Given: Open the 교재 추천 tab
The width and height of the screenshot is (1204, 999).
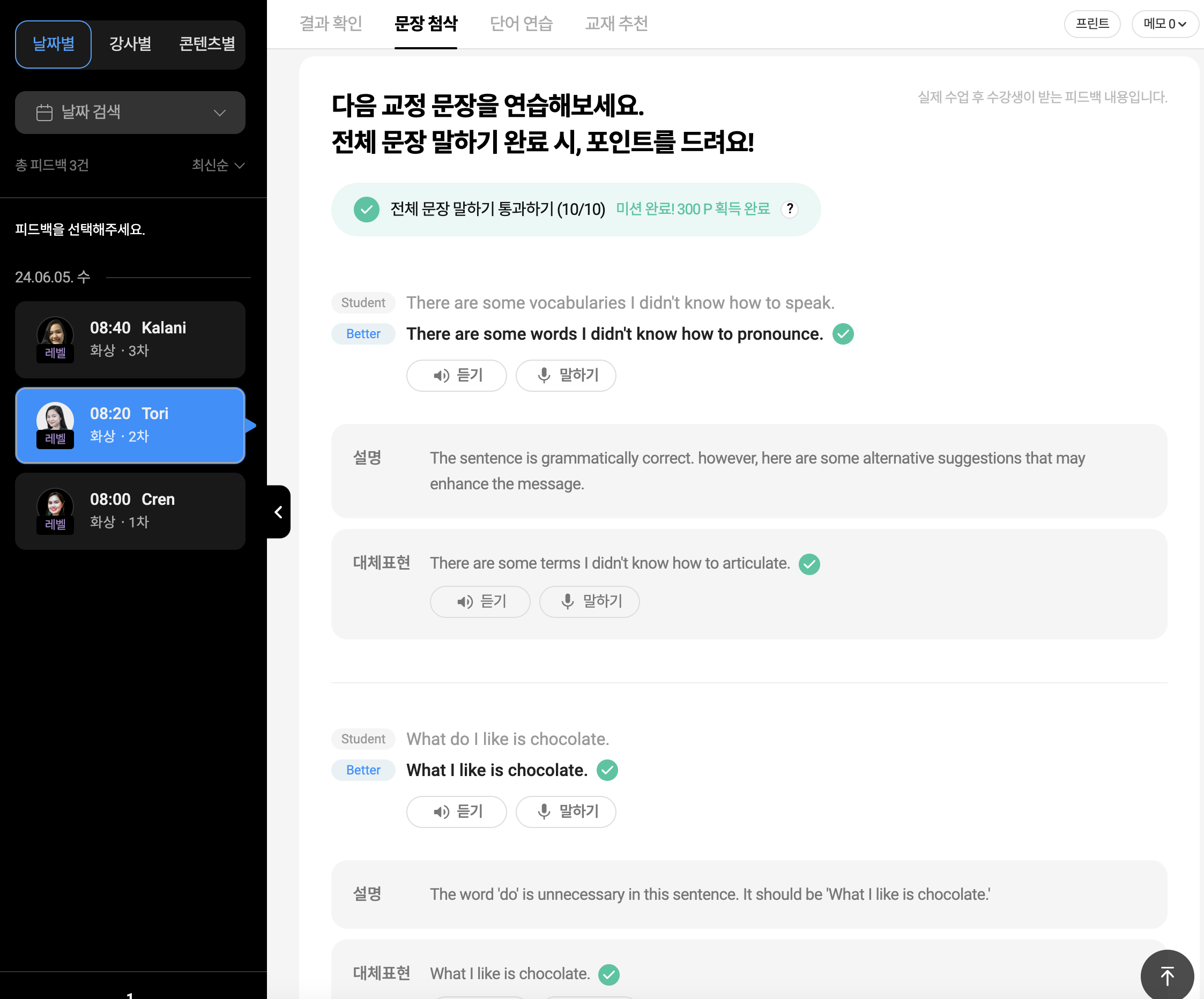Looking at the screenshot, I should 616,24.
